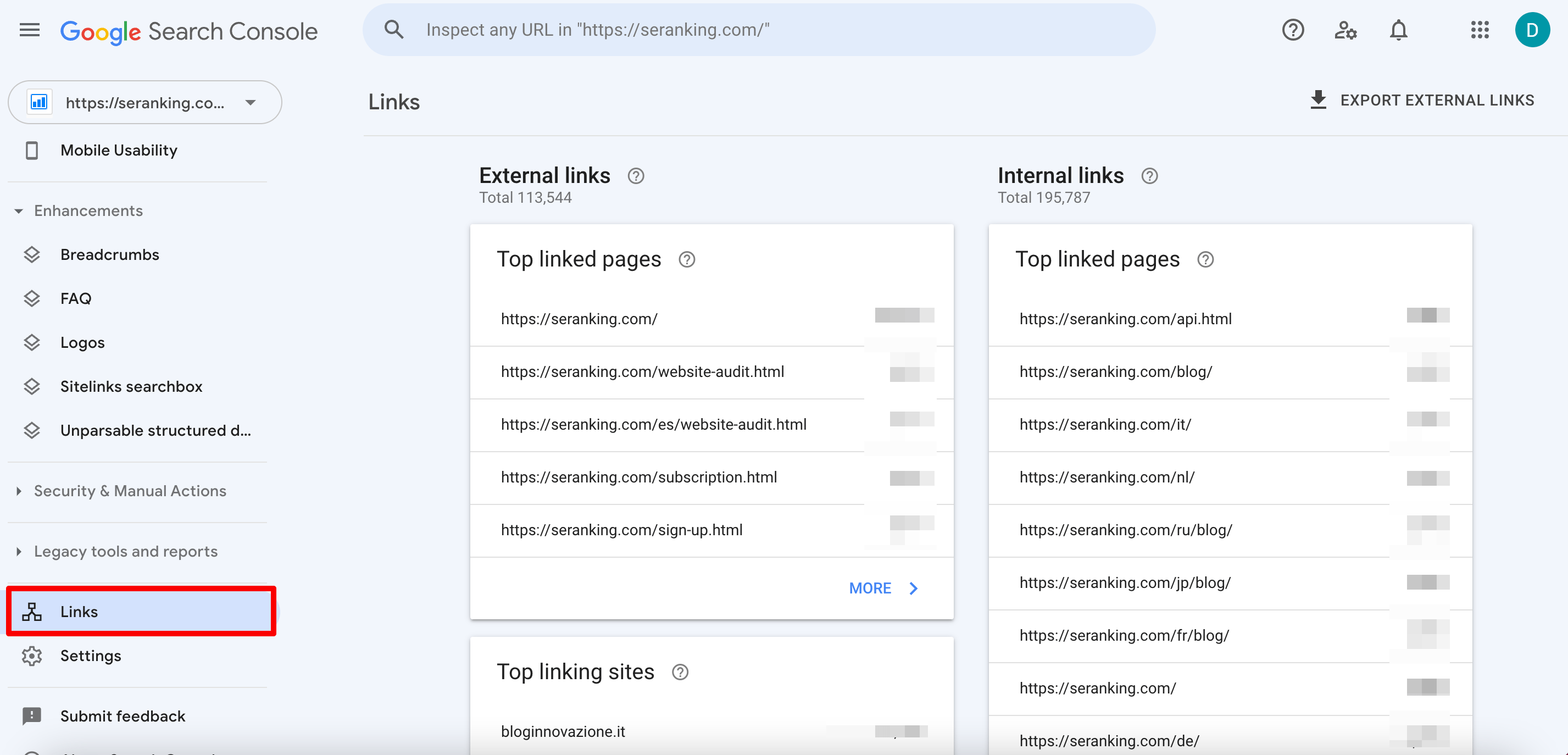Viewport: 1568px width, 755px height.
Task: Click the export download icon
Action: pos(1318,100)
